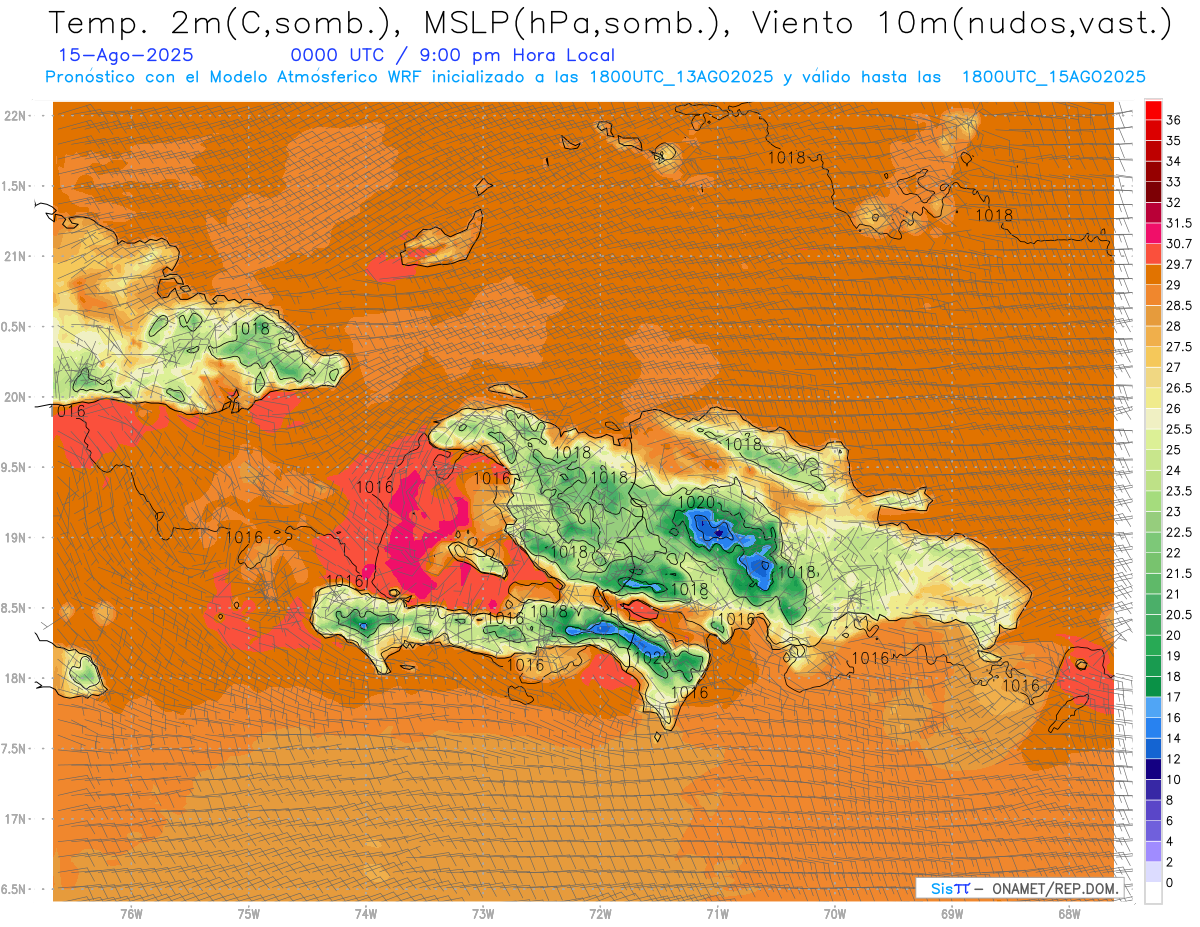Click the date label '15-Ago-2025'
This screenshot has height=927, width=1200.
(x=126, y=55)
